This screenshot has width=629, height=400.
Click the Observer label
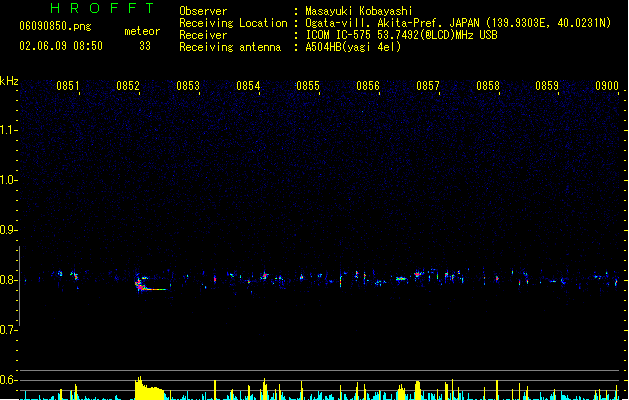tap(203, 11)
